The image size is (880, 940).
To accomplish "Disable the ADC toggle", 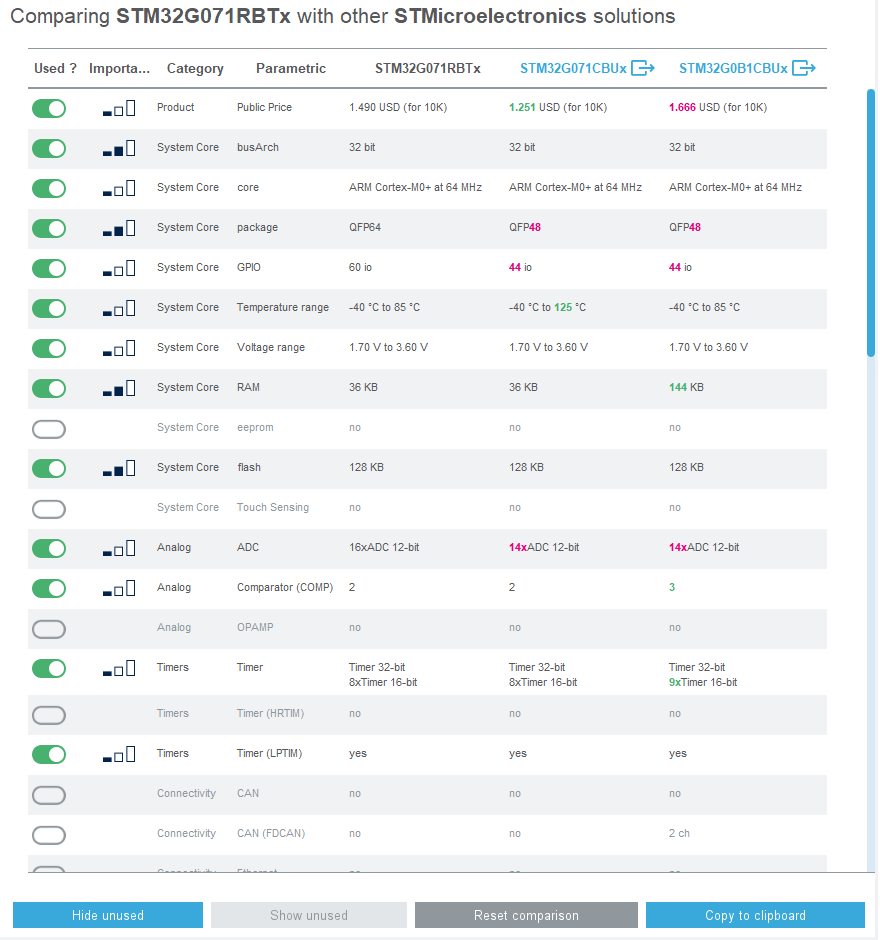I will (x=49, y=549).
